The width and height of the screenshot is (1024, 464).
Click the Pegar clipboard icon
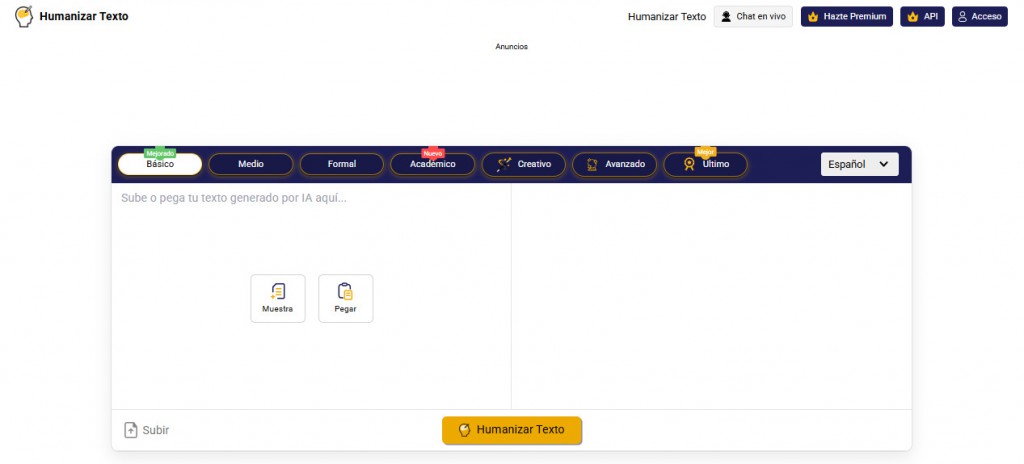pyautogui.click(x=345, y=292)
